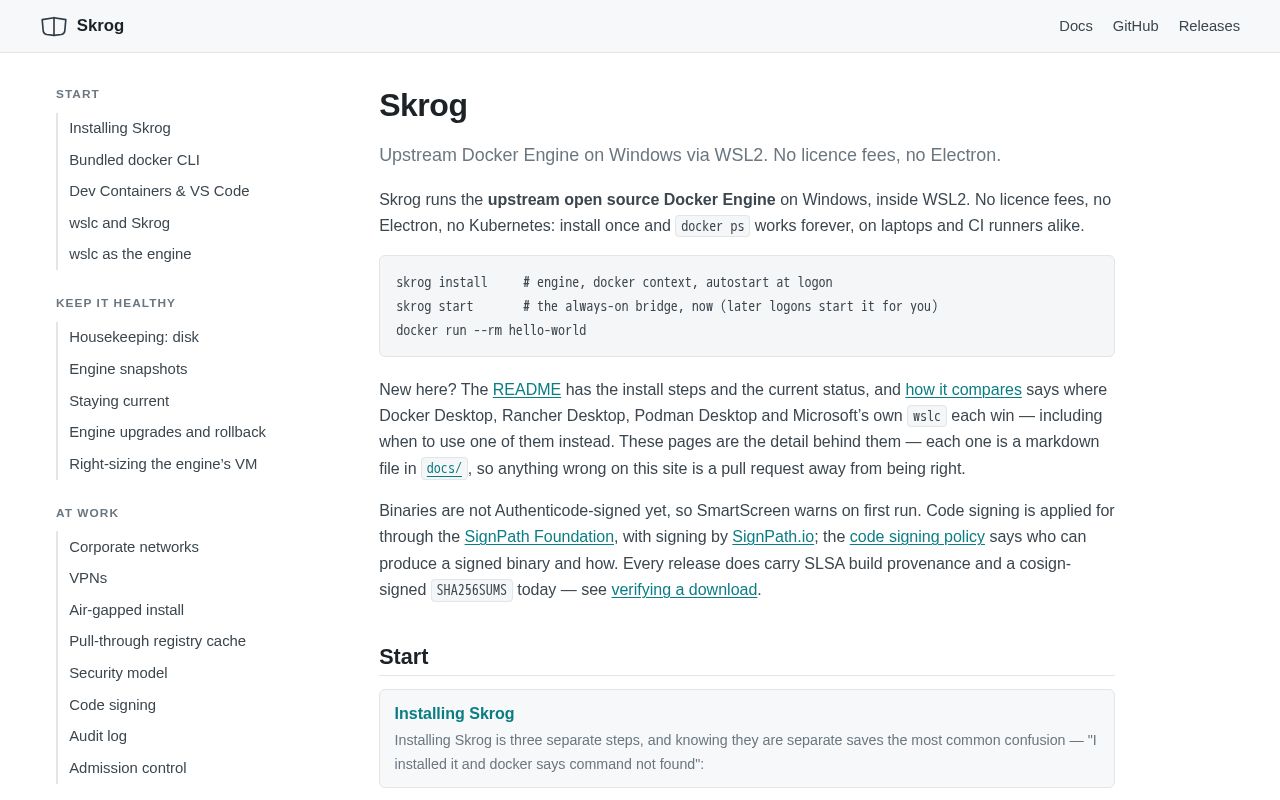
Task: Open Corporate networks page
Action: pos(134,547)
